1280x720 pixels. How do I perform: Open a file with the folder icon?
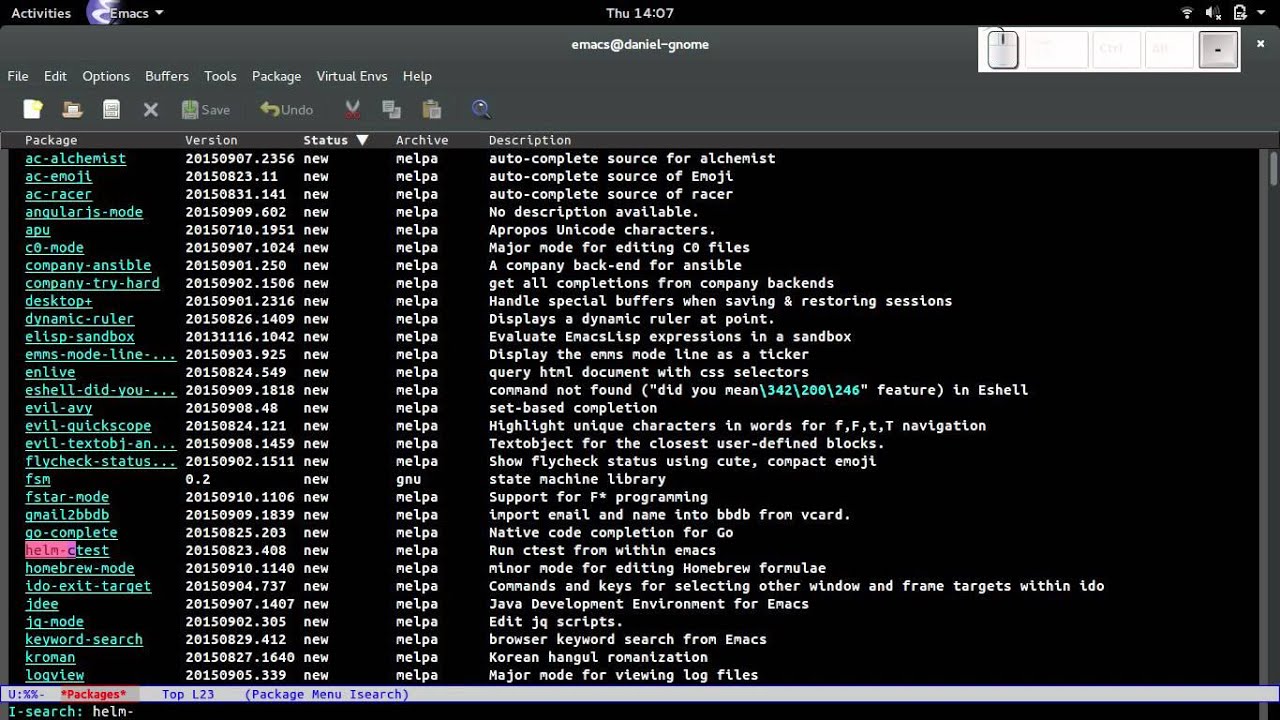coord(72,109)
